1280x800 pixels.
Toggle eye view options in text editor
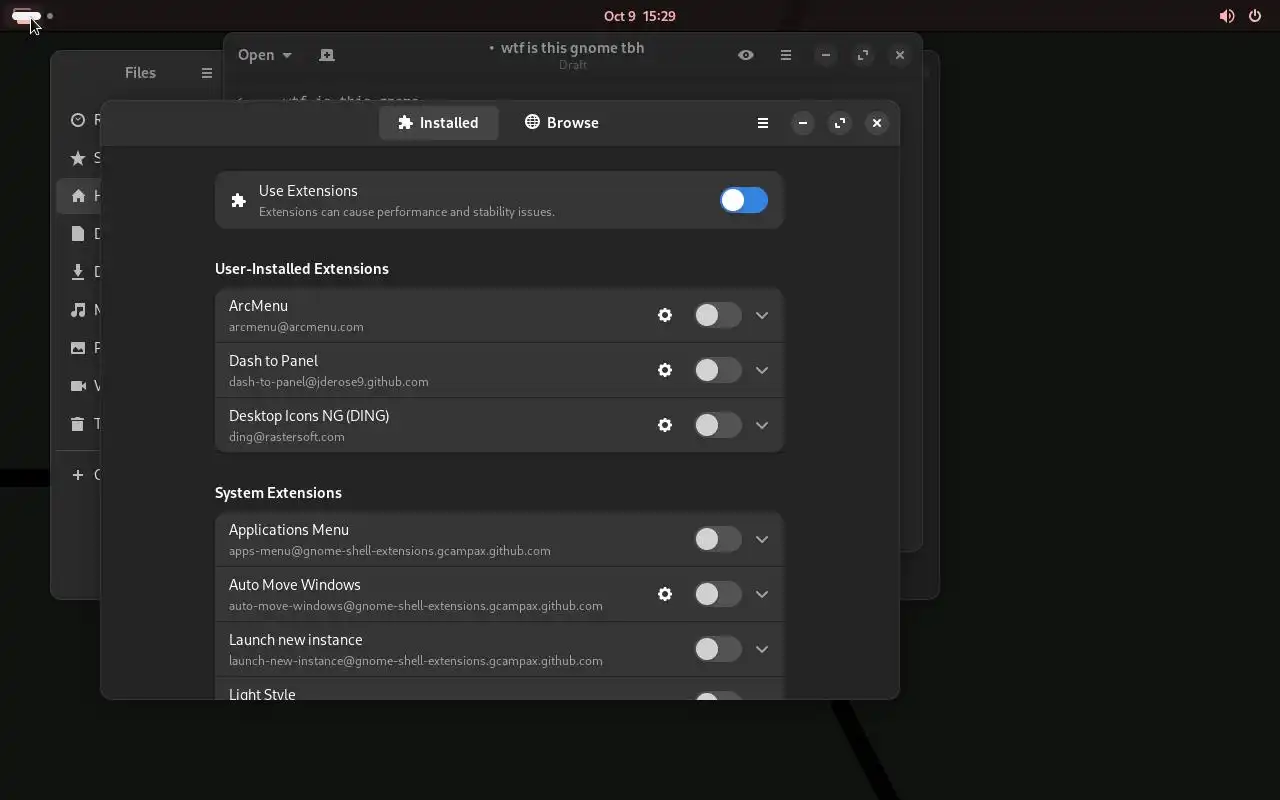(746, 55)
